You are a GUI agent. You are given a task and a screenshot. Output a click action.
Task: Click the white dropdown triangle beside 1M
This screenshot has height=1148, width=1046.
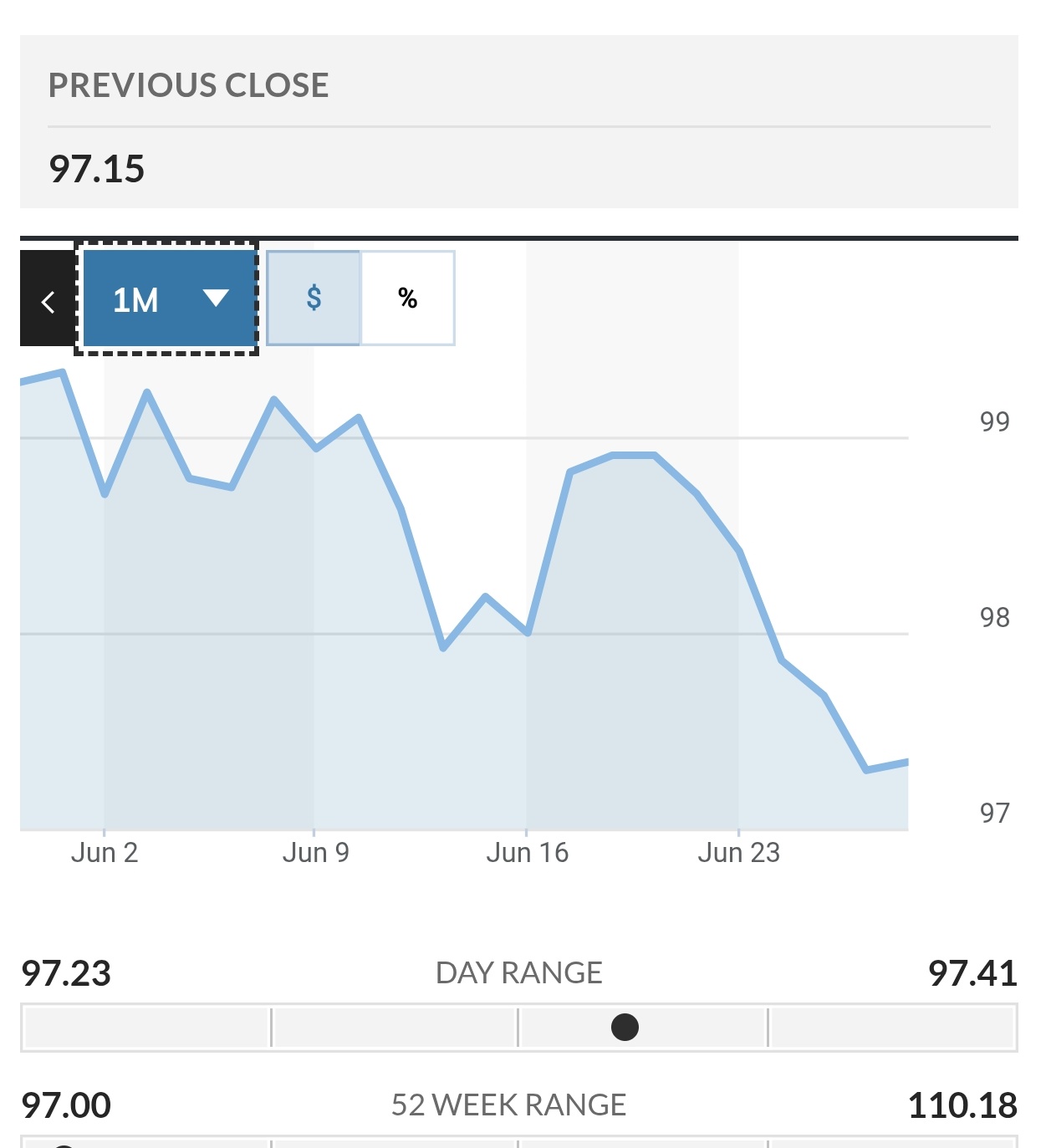coord(216,298)
